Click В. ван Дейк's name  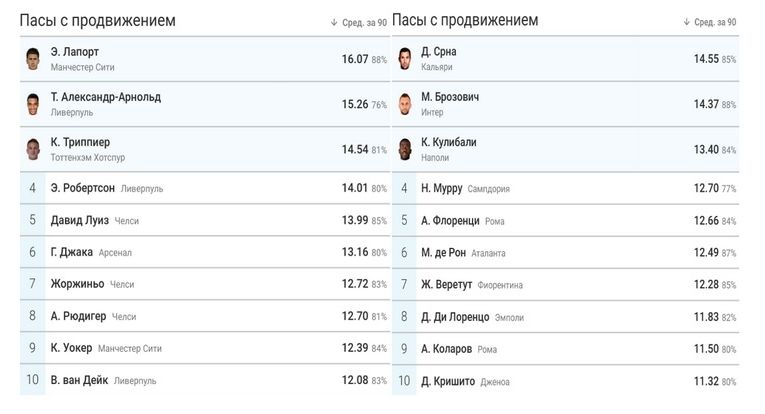pos(81,380)
